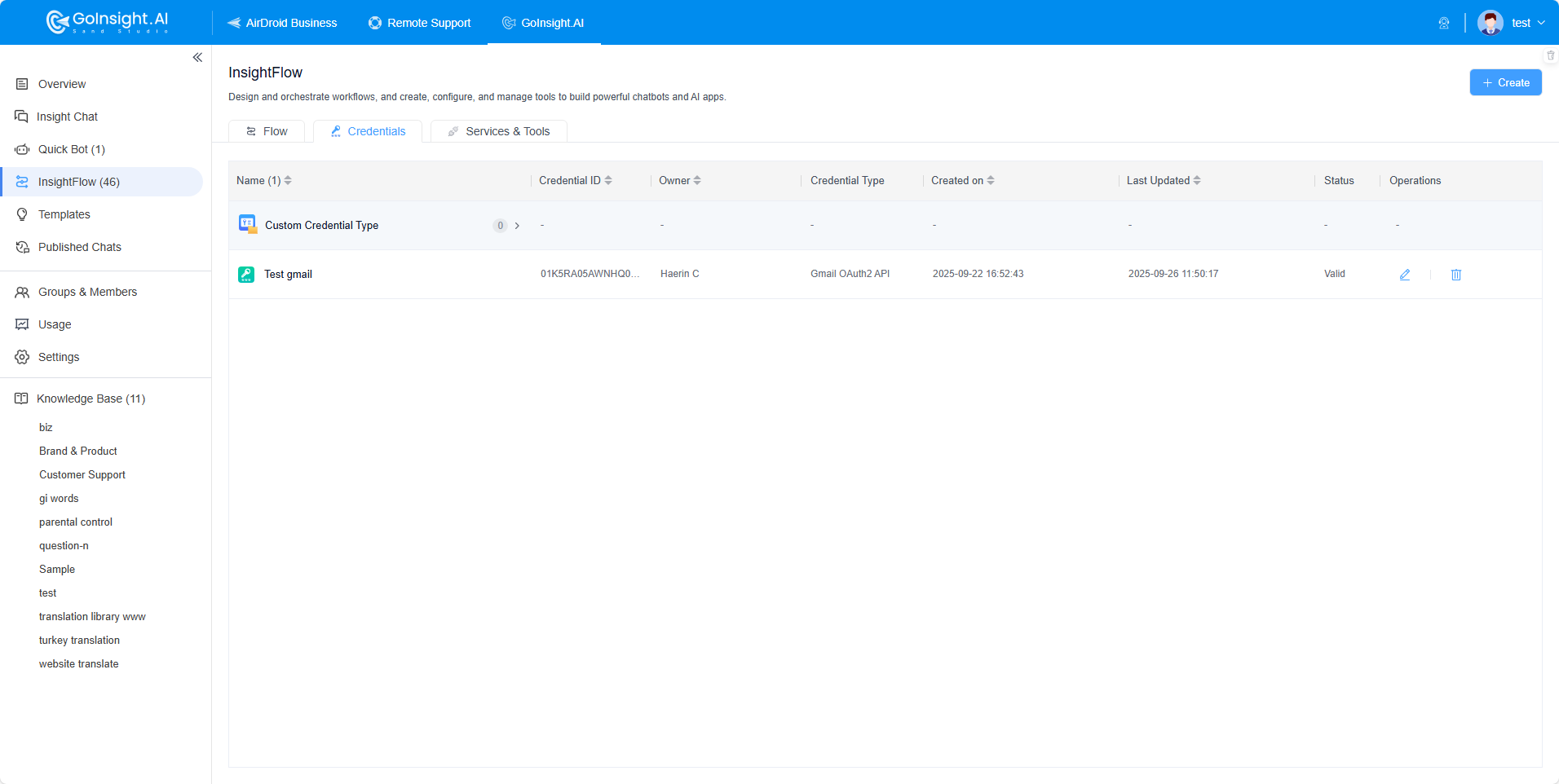Expand the Custom Credential Type row

click(x=517, y=226)
